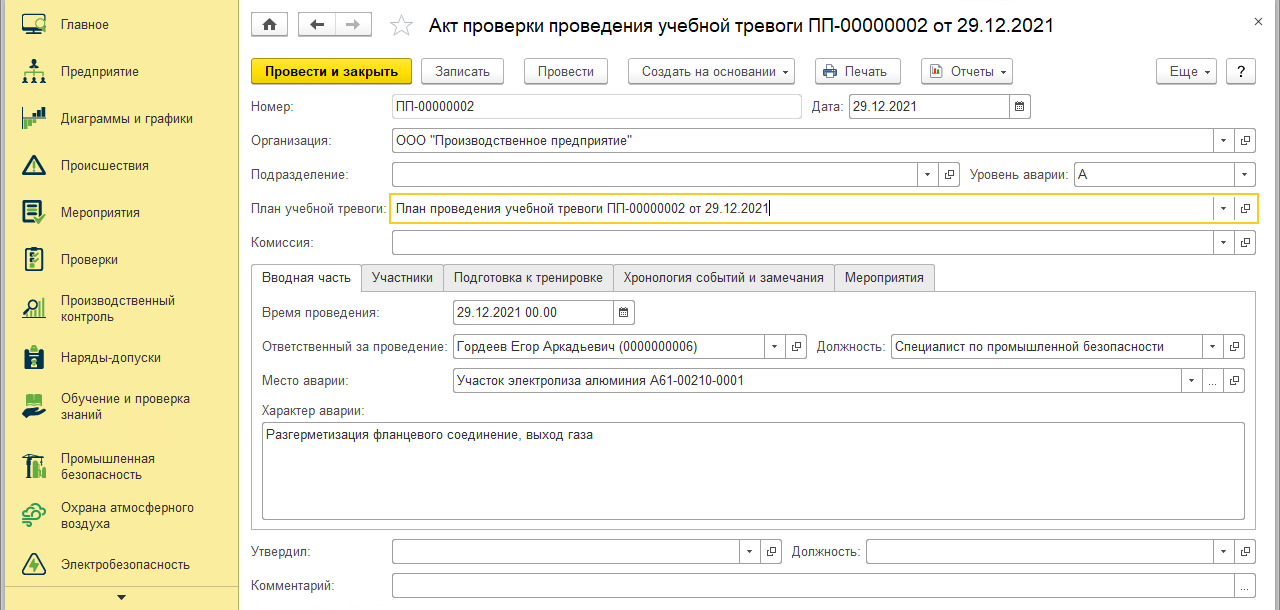Screen dimensions: 1280x610
Task: Navigate forward with the right arrow
Action: (353, 25)
